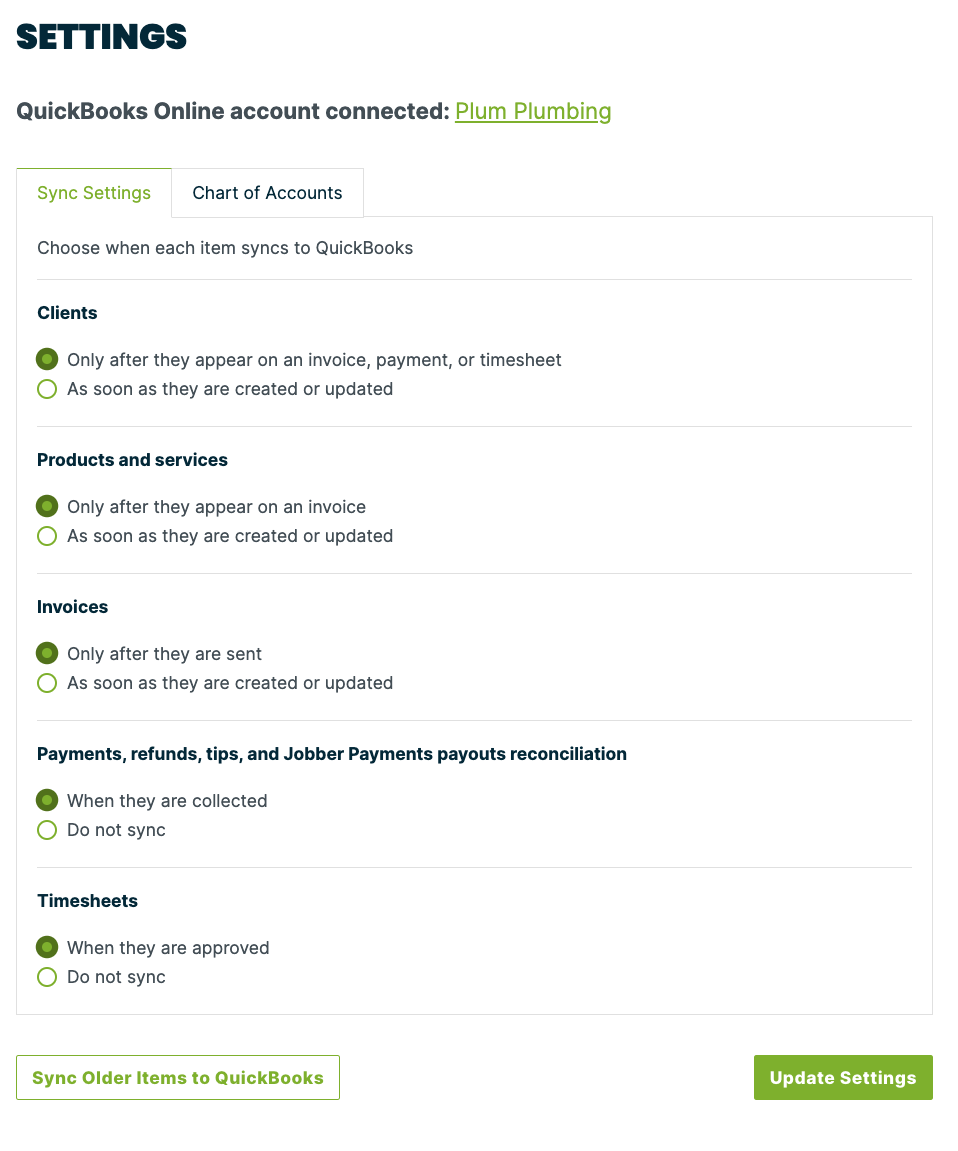Choose invoices sync as soon as created or updated
The height and width of the screenshot is (1151, 958).
pos(47,683)
